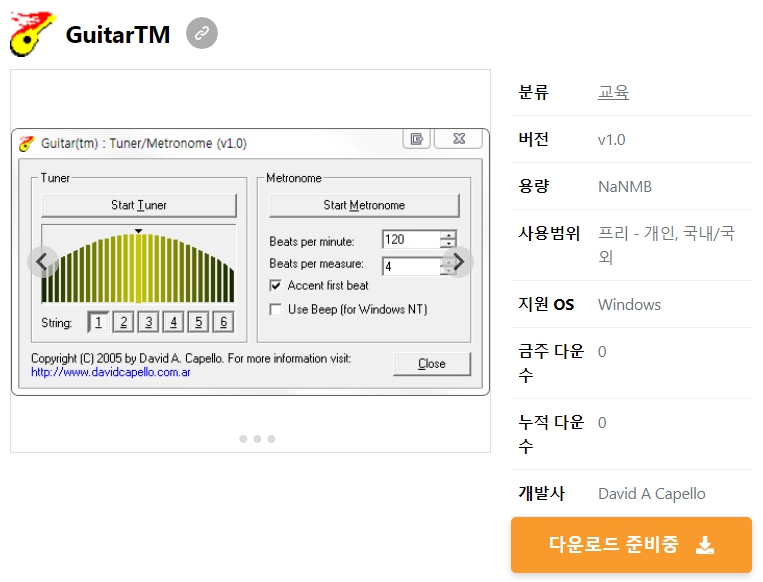The width and height of the screenshot is (763, 582).
Task: Click the developer name David A Capello
Action: (x=652, y=493)
